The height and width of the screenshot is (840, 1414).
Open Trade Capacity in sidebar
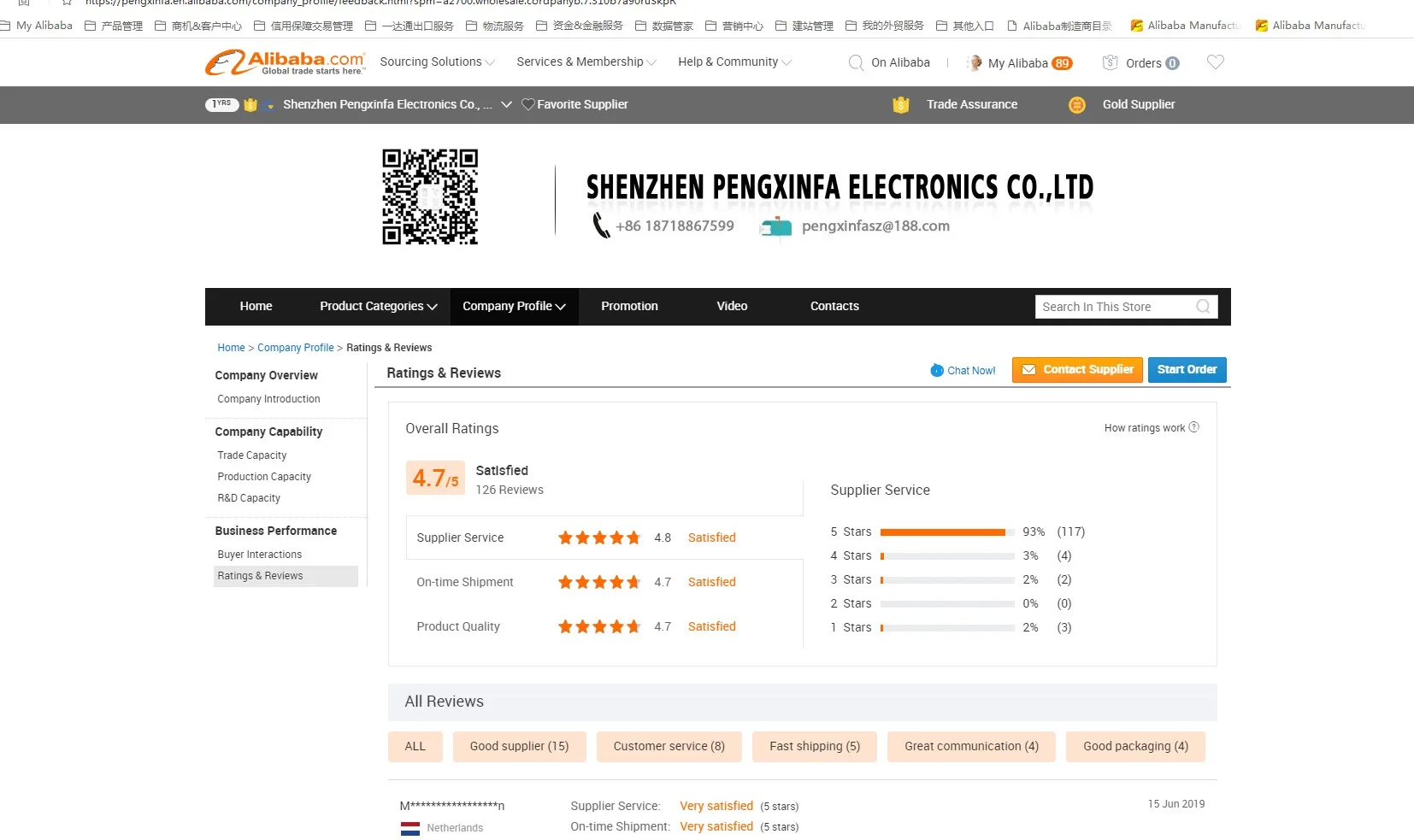click(x=252, y=455)
